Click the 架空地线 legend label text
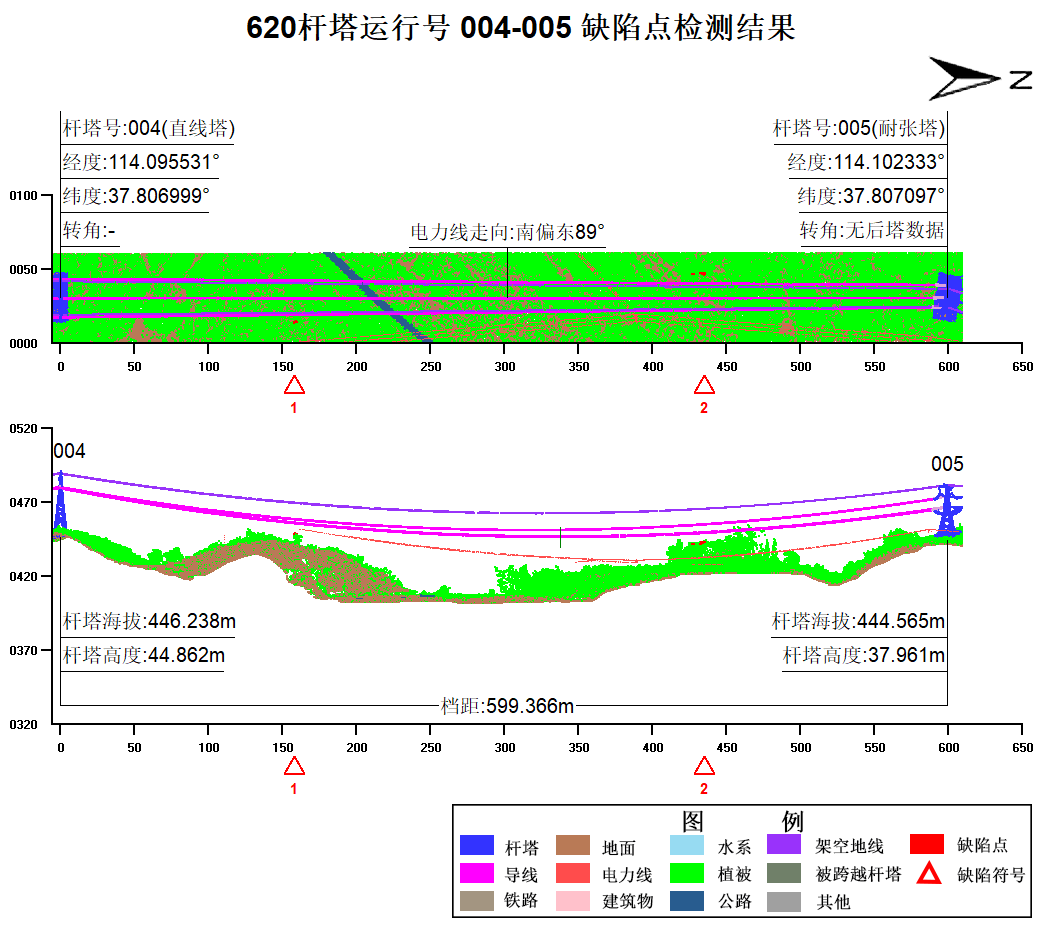 click(849, 846)
